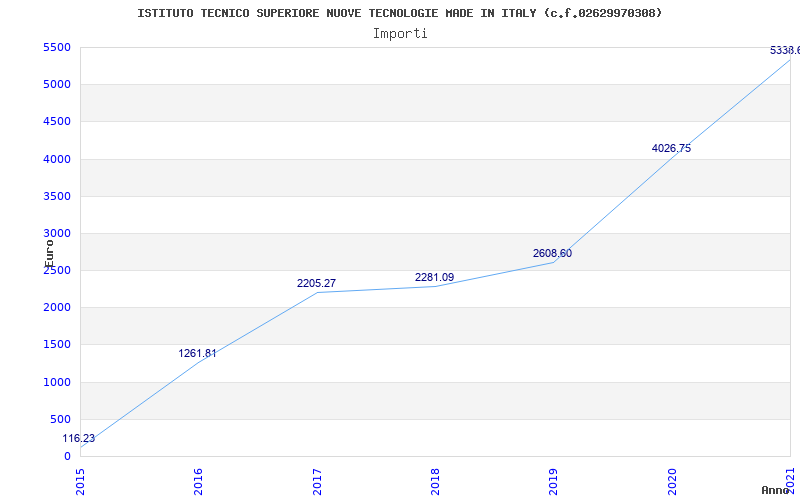The height and width of the screenshot is (500, 800).
Task: Click the 2016 x-axis label
Action: pos(199,481)
